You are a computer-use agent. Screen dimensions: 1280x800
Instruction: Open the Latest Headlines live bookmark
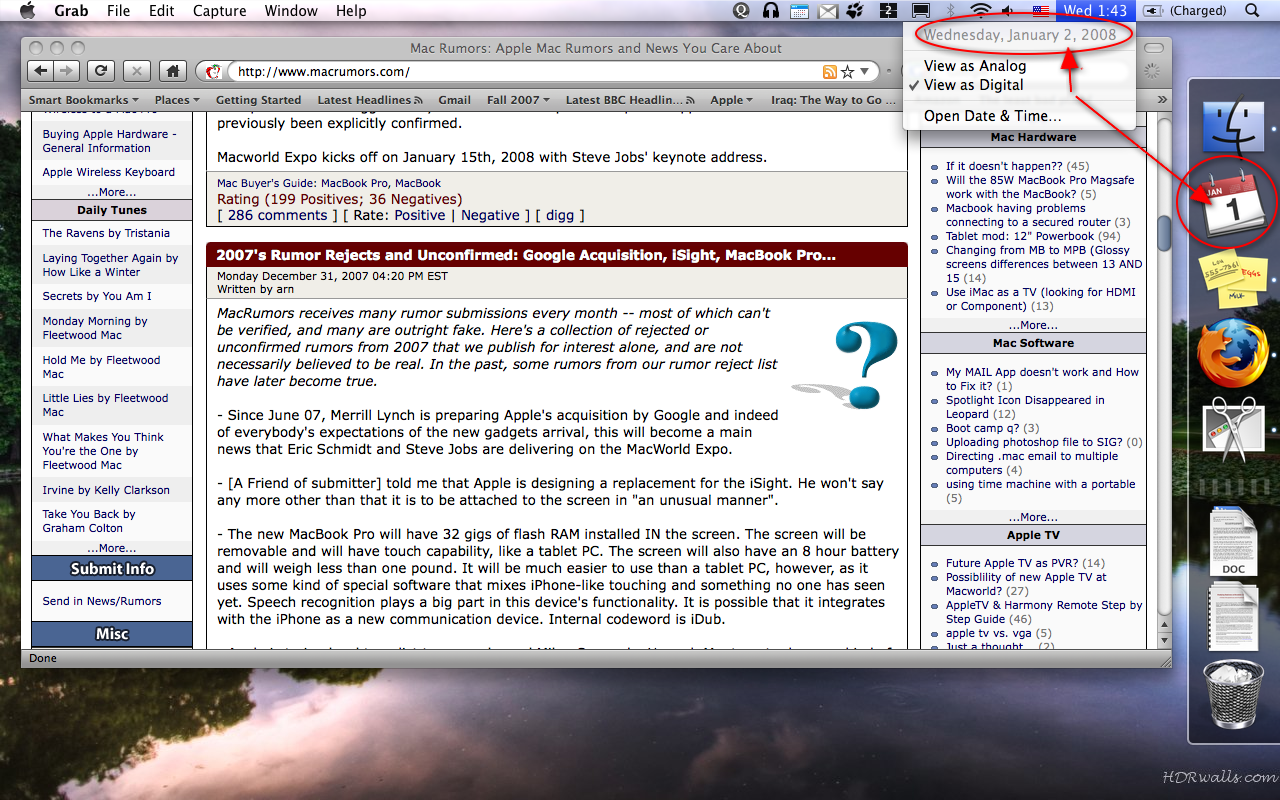tap(369, 100)
